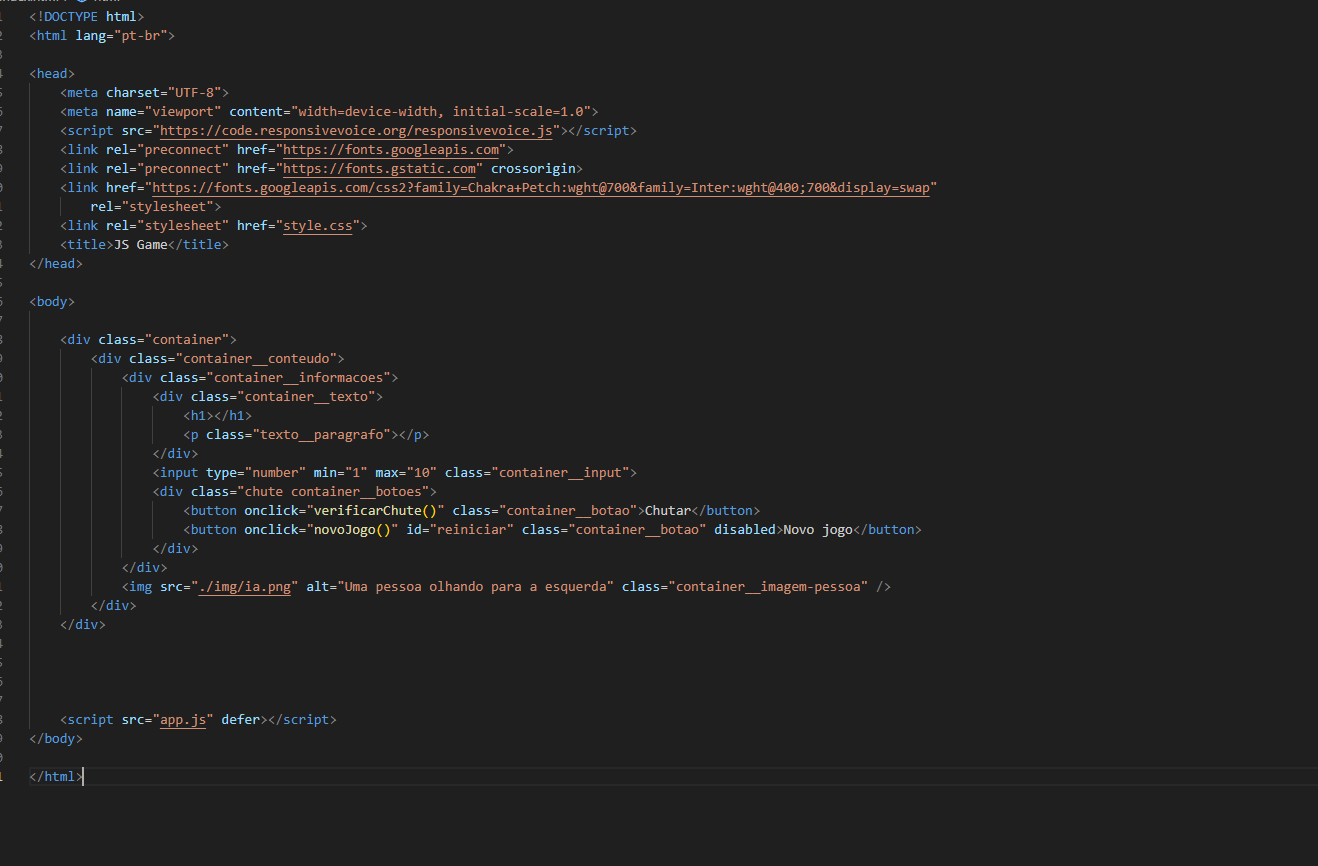Viewport: 1318px width, 866px height.
Task: Open the style.css stylesheet link
Action: click(317, 226)
